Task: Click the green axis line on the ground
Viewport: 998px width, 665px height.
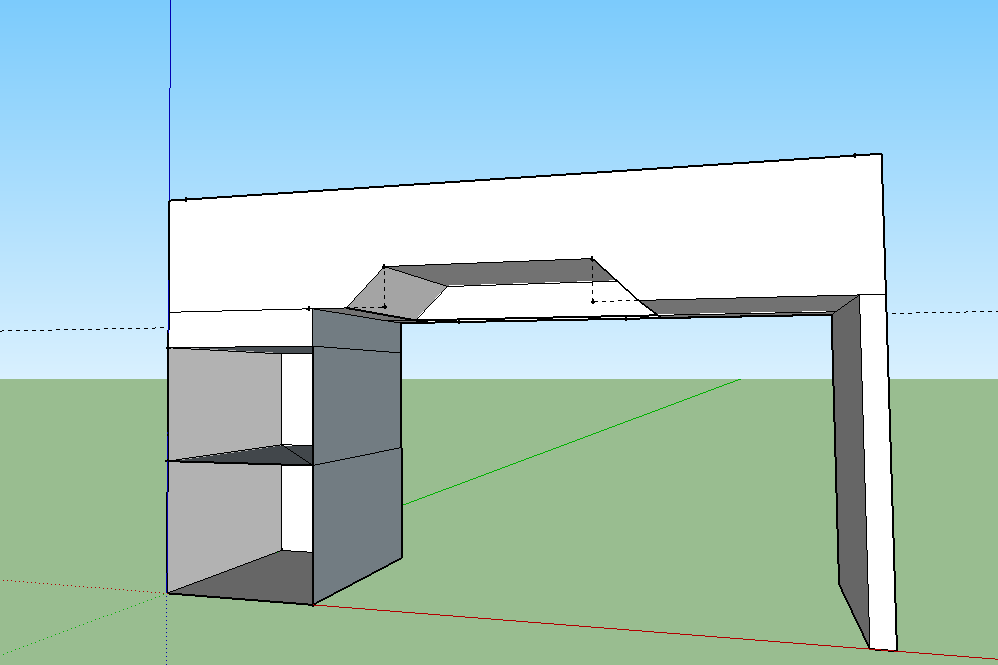Action: (573, 441)
